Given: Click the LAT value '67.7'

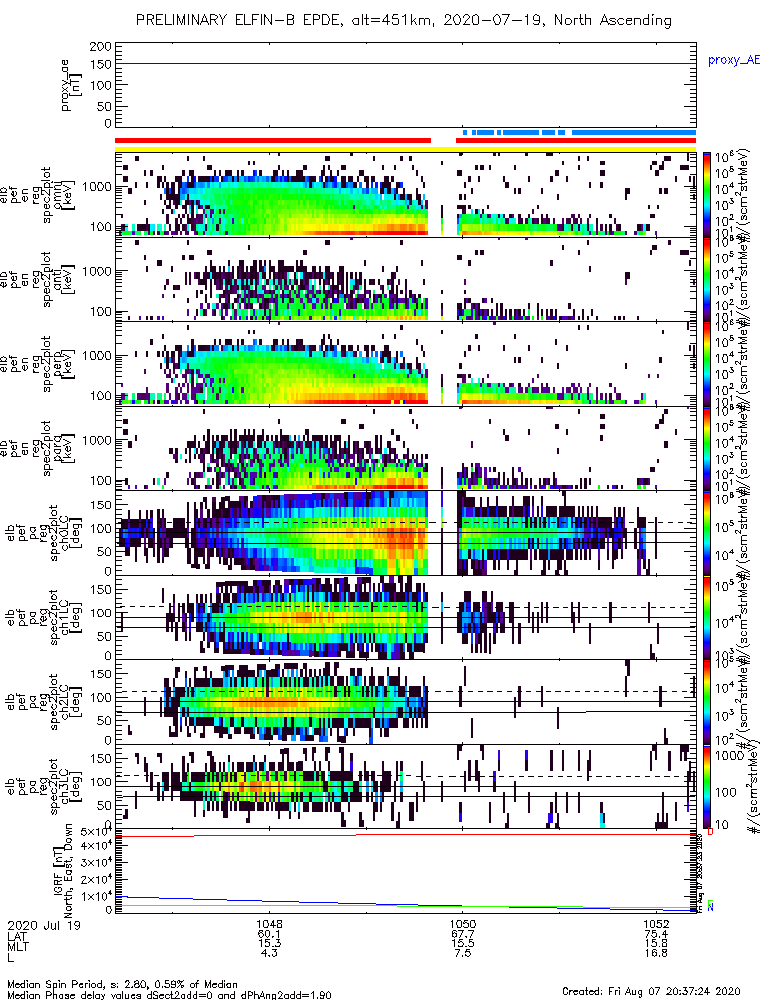Looking at the screenshot, I should click(x=462, y=934).
